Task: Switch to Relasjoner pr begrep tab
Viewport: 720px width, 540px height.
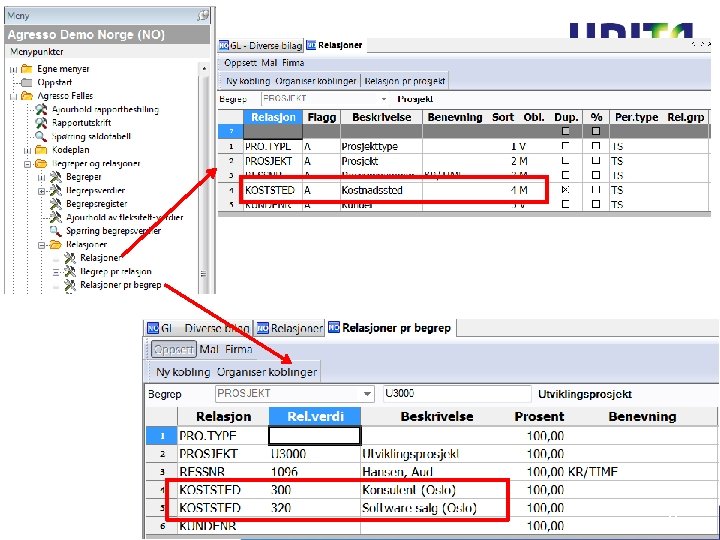Action: 390,328
